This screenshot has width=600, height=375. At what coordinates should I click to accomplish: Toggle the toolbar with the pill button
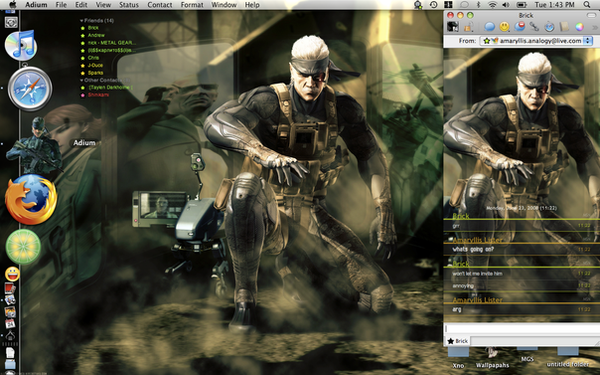point(592,15)
